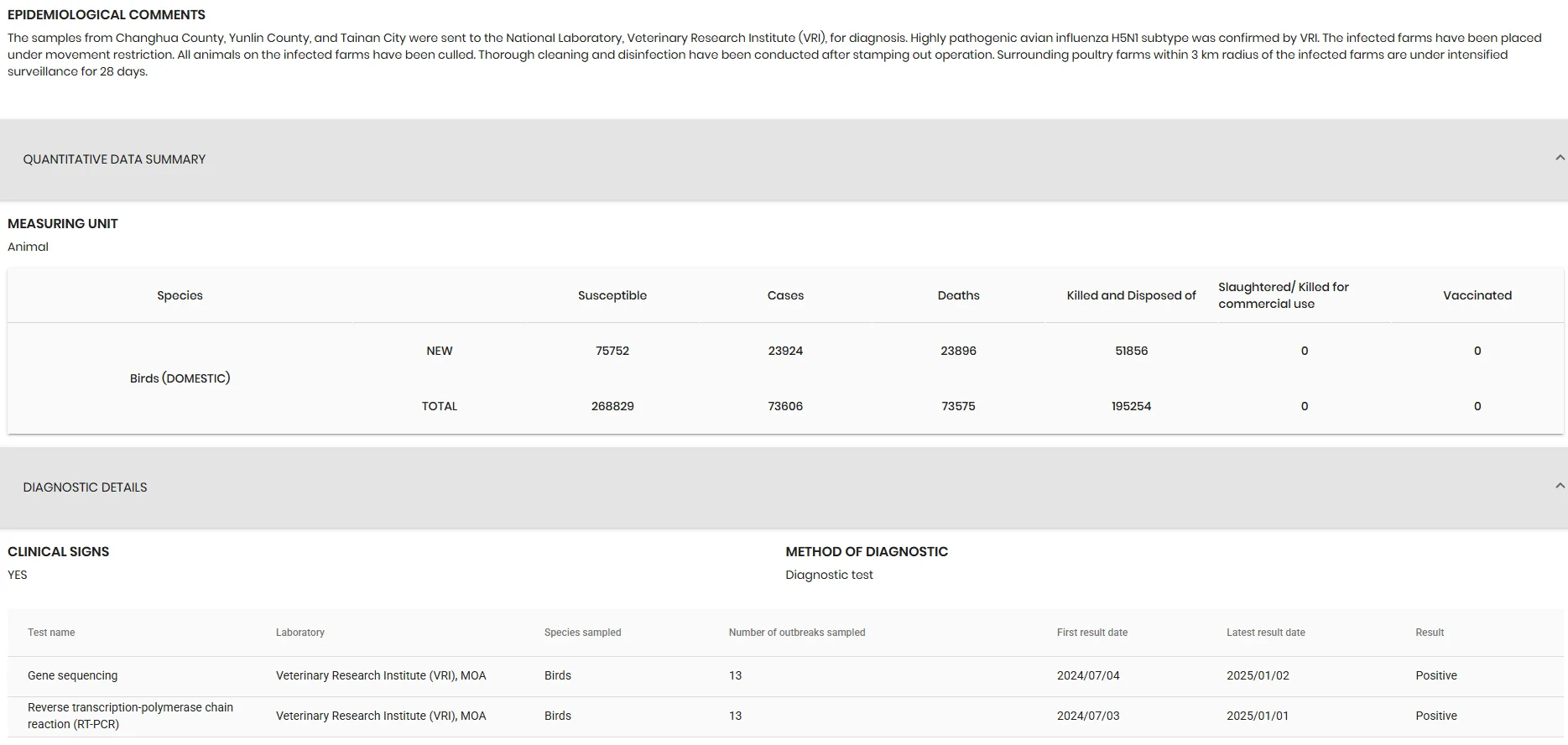Click the Epidemiological Comments heading
Image resolution: width=1568 pixels, height=745 pixels.
107,15
